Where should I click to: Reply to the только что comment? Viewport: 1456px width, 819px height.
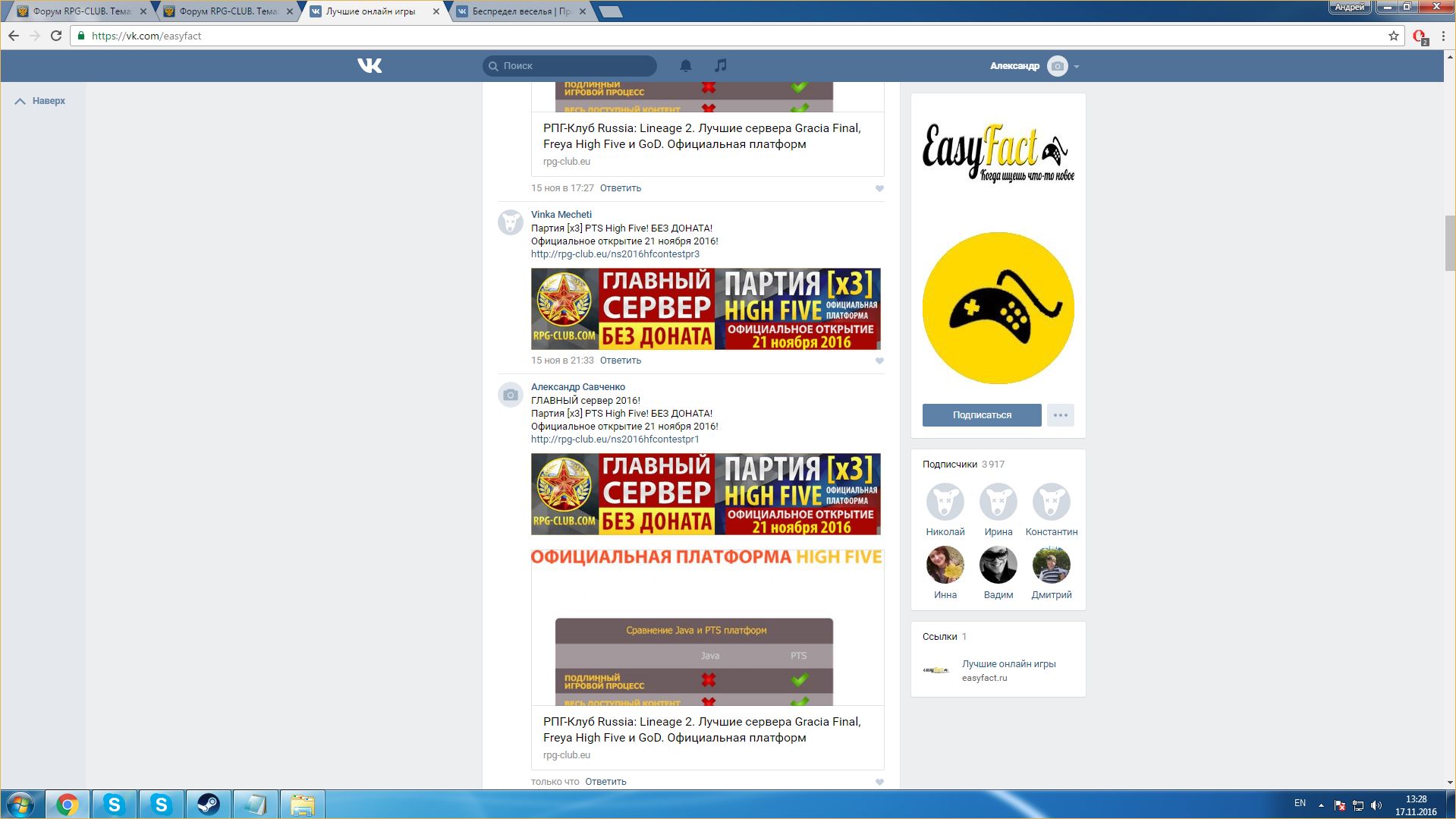(x=605, y=782)
